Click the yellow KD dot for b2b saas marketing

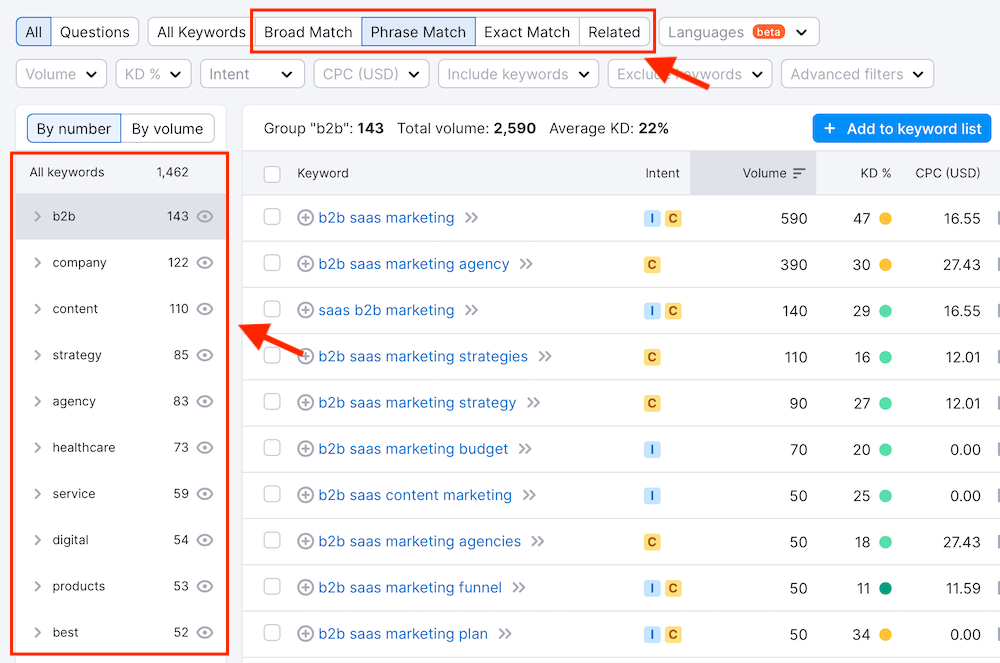(x=885, y=218)
